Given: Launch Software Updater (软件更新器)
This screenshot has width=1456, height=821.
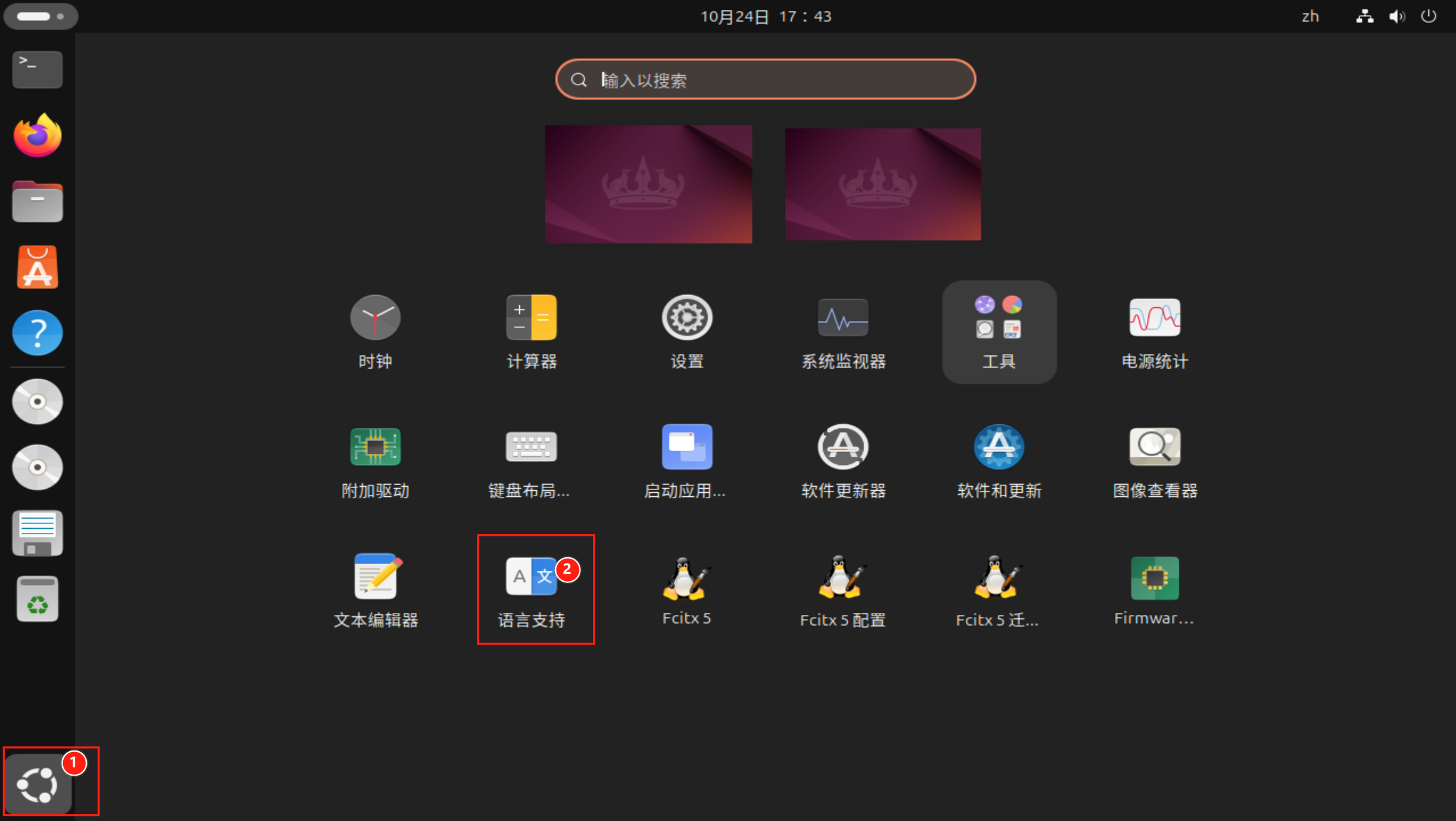Looking at the screenshot, I should pos(843,447).
